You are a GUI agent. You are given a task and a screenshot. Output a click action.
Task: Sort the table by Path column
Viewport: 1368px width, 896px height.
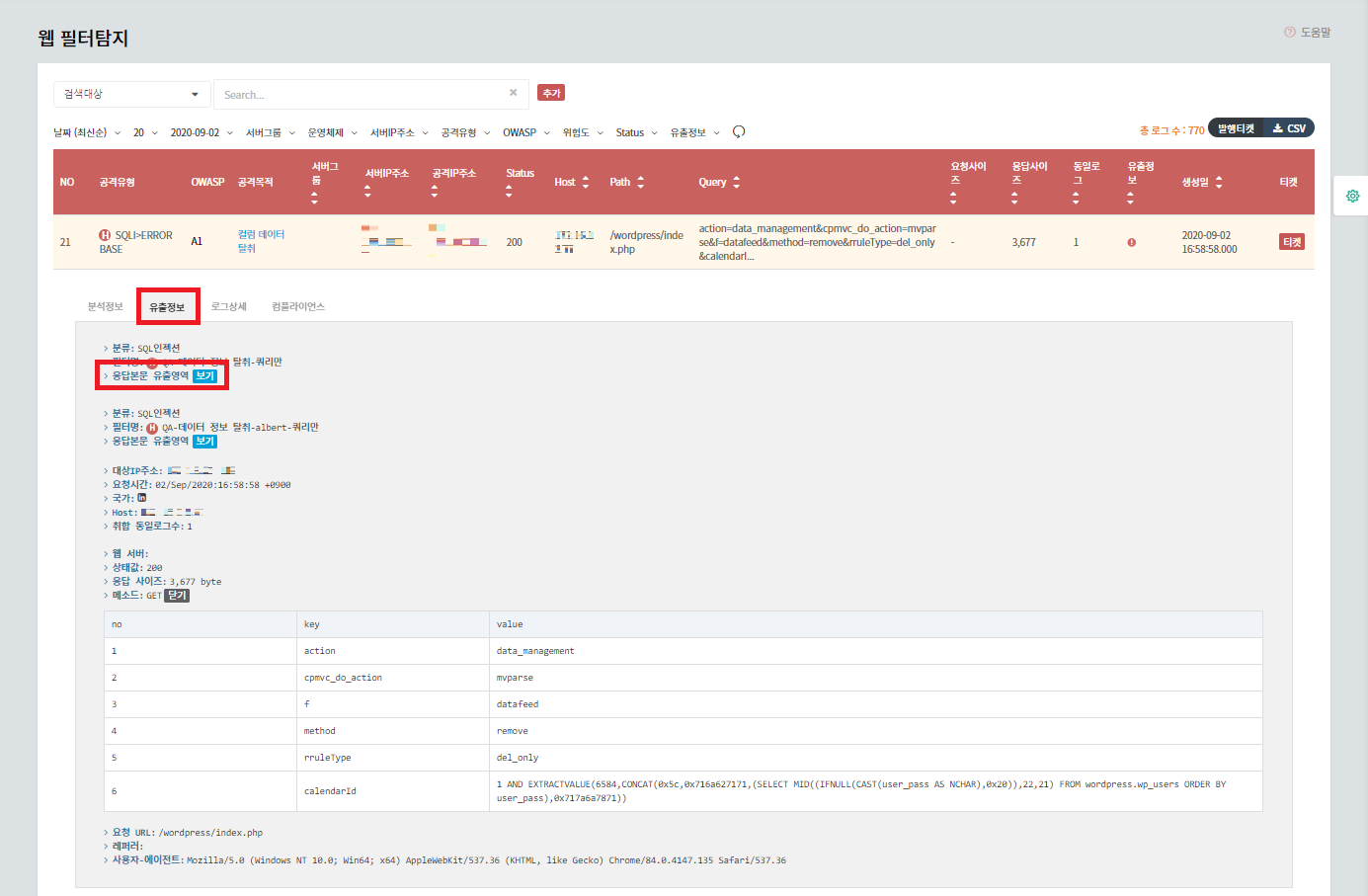(640, 182)
